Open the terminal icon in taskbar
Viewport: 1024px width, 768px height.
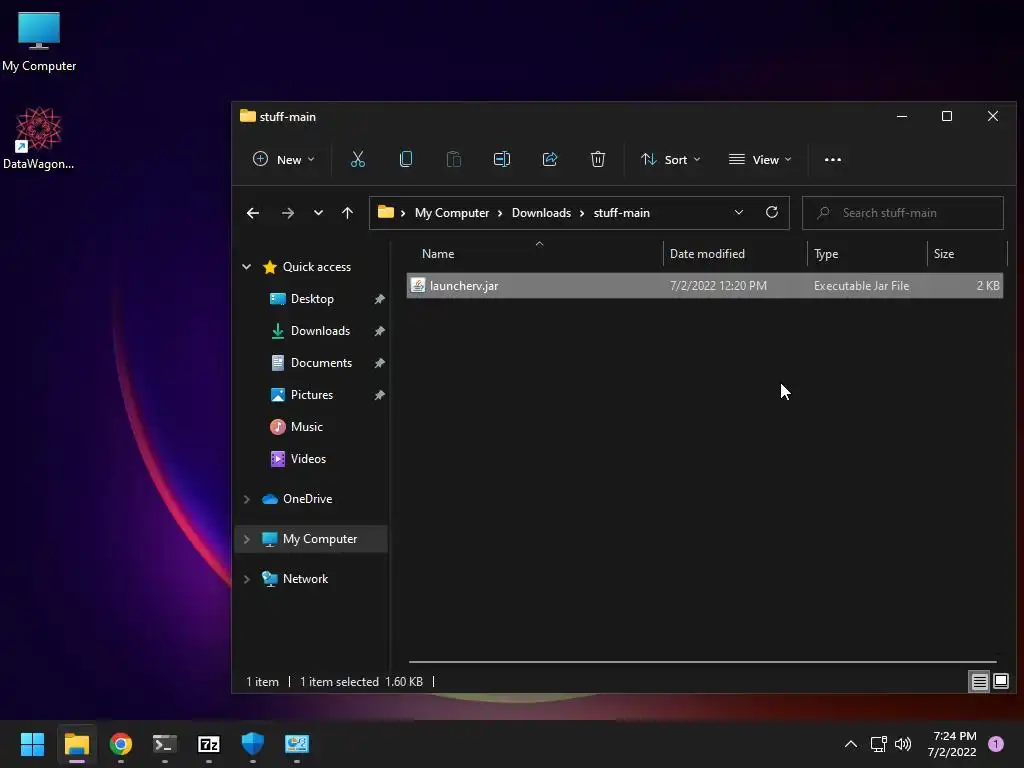[165, 744]
